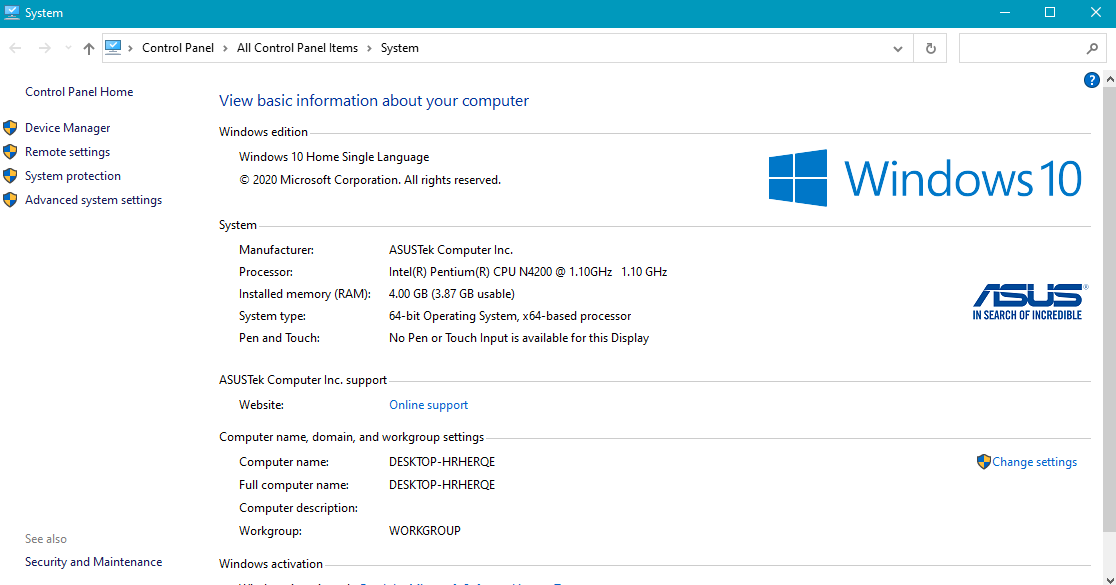Click the DESKTOP-HRHERQE value beside Computer name
1116x585 pixels.
(x=442, y=462)
